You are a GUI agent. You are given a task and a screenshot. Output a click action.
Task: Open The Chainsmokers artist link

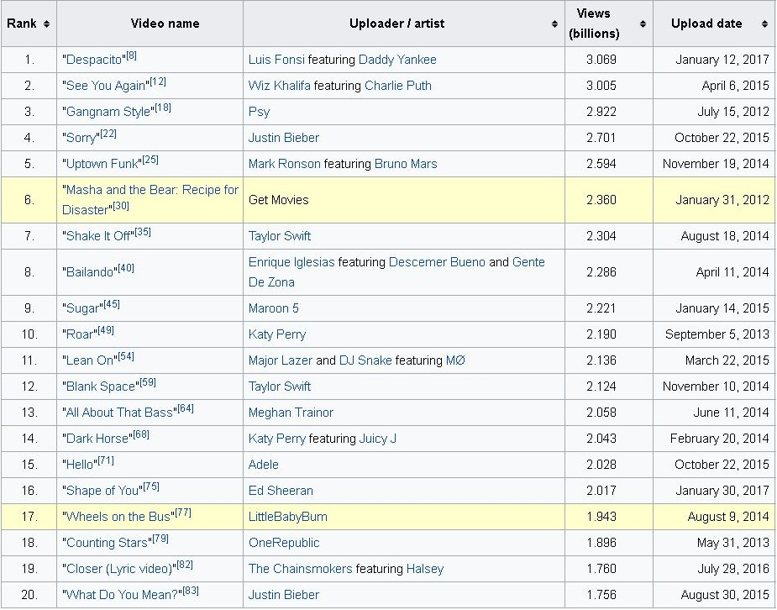coord(300,569)
